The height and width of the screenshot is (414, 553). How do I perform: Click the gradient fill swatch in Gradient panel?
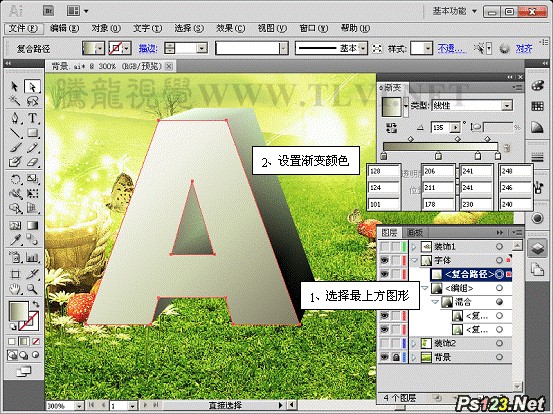391,106
